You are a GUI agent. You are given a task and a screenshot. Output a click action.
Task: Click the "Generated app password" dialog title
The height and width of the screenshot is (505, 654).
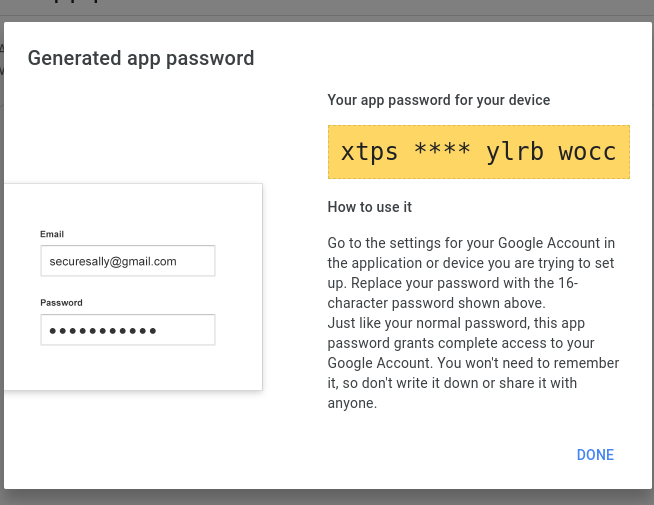[141, 58]
